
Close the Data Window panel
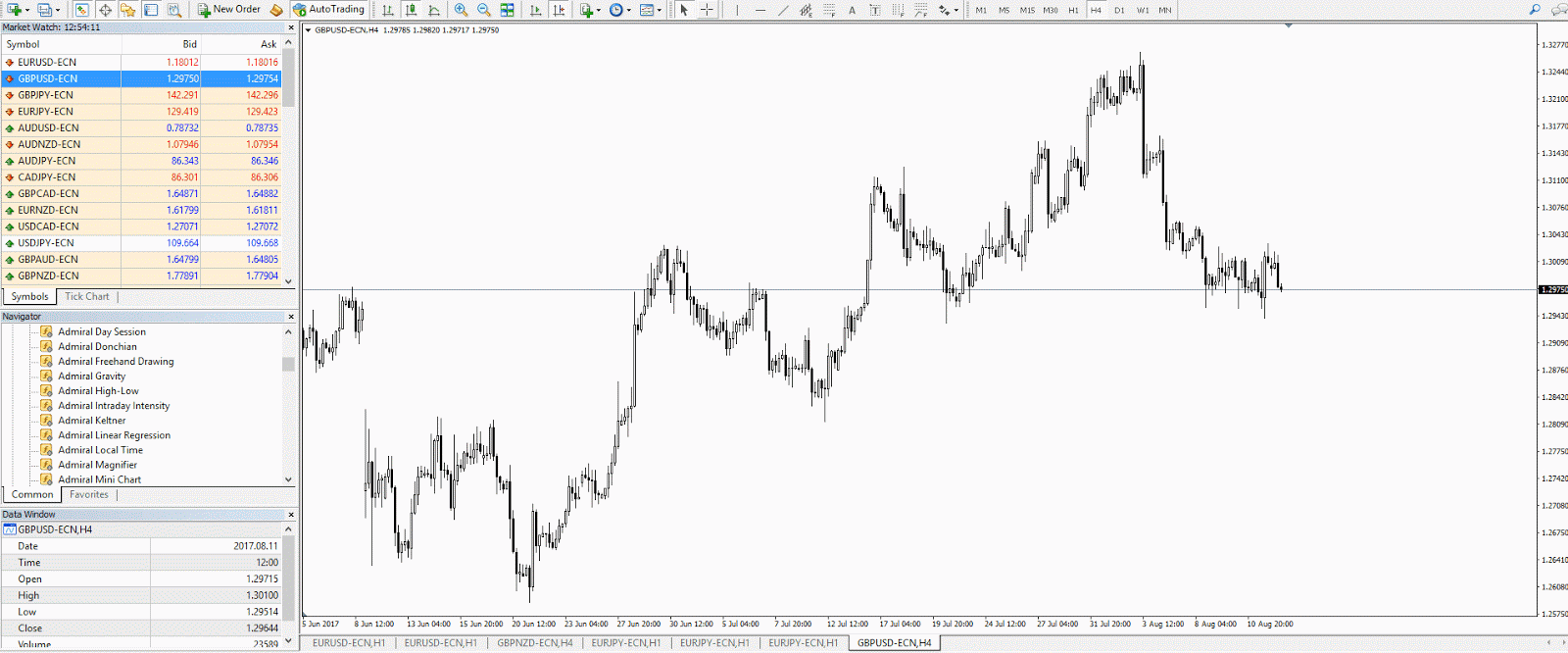(291, 515)
